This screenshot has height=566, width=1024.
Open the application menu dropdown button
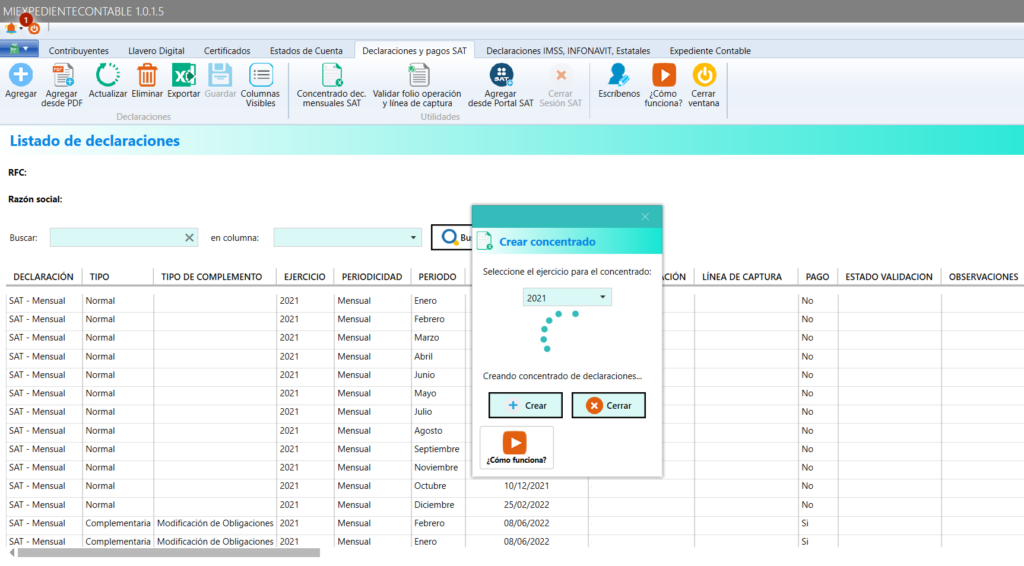pos(19,49)
